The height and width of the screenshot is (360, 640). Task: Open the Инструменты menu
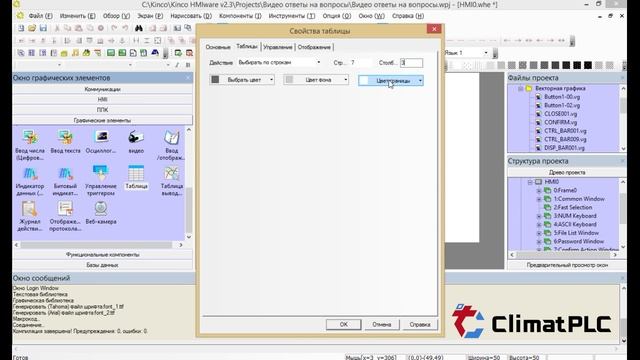[291, 16]
